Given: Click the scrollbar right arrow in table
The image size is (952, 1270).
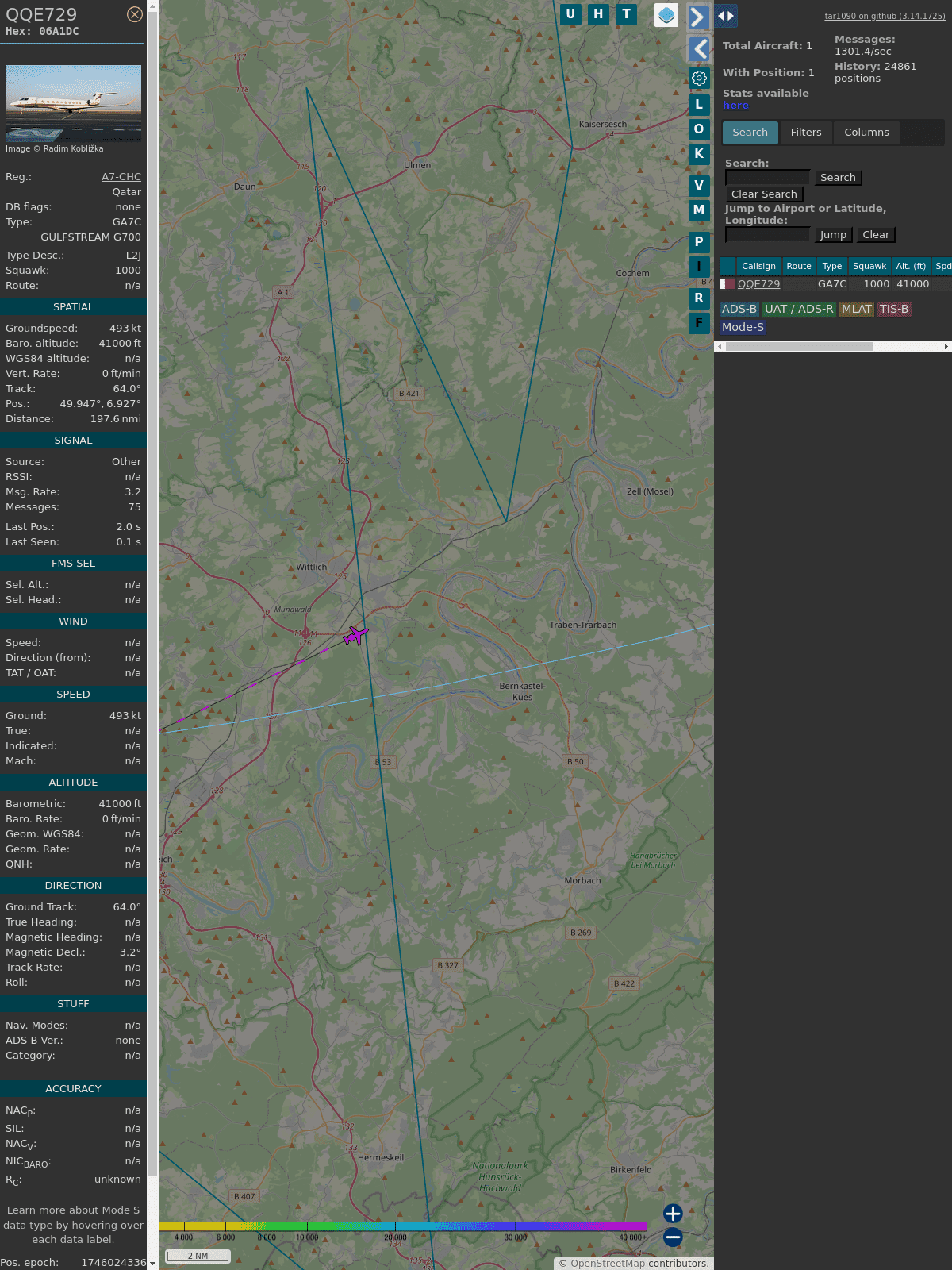Looking at the screenshot, I should click(x=946, y=347).
